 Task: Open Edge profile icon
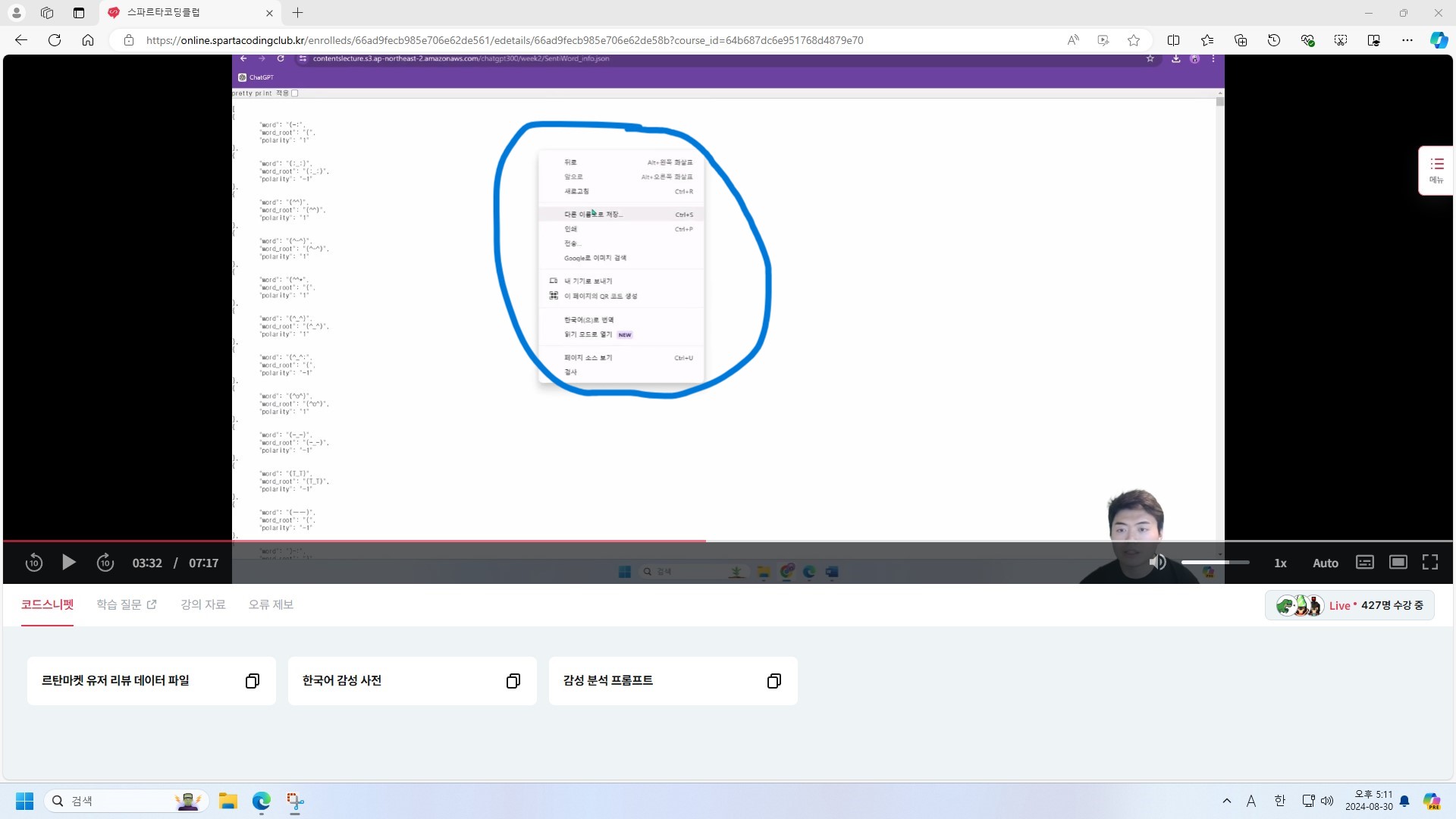tap(16, 13)
